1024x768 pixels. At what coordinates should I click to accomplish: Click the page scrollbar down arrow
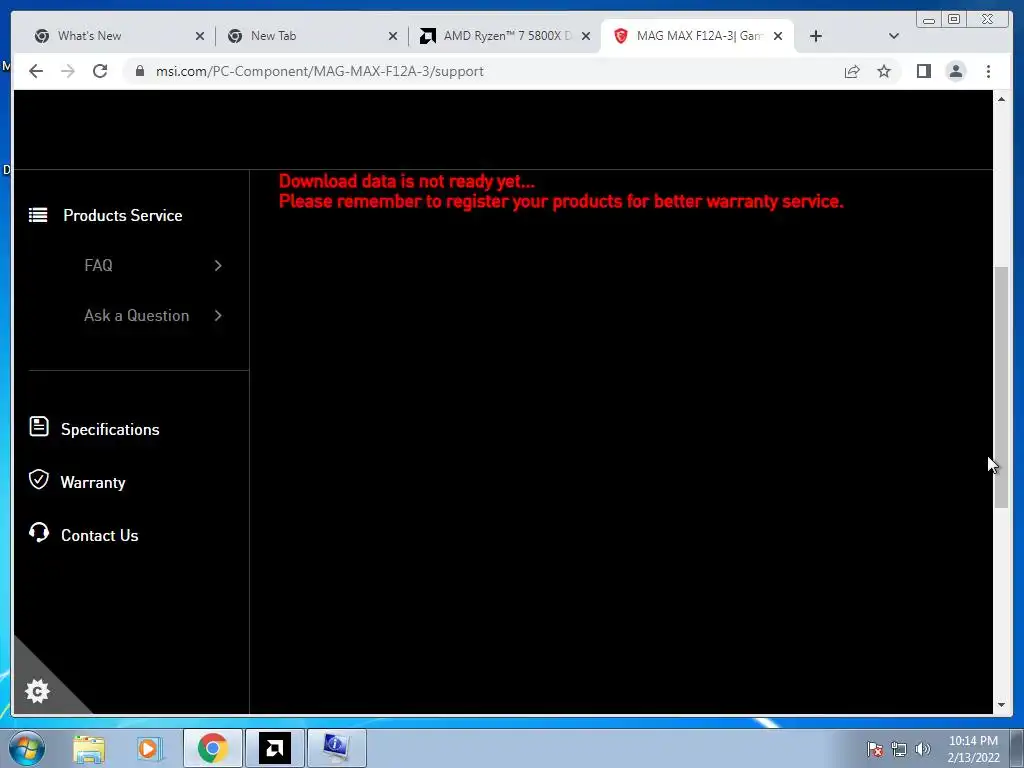[x=1001, y=705]
